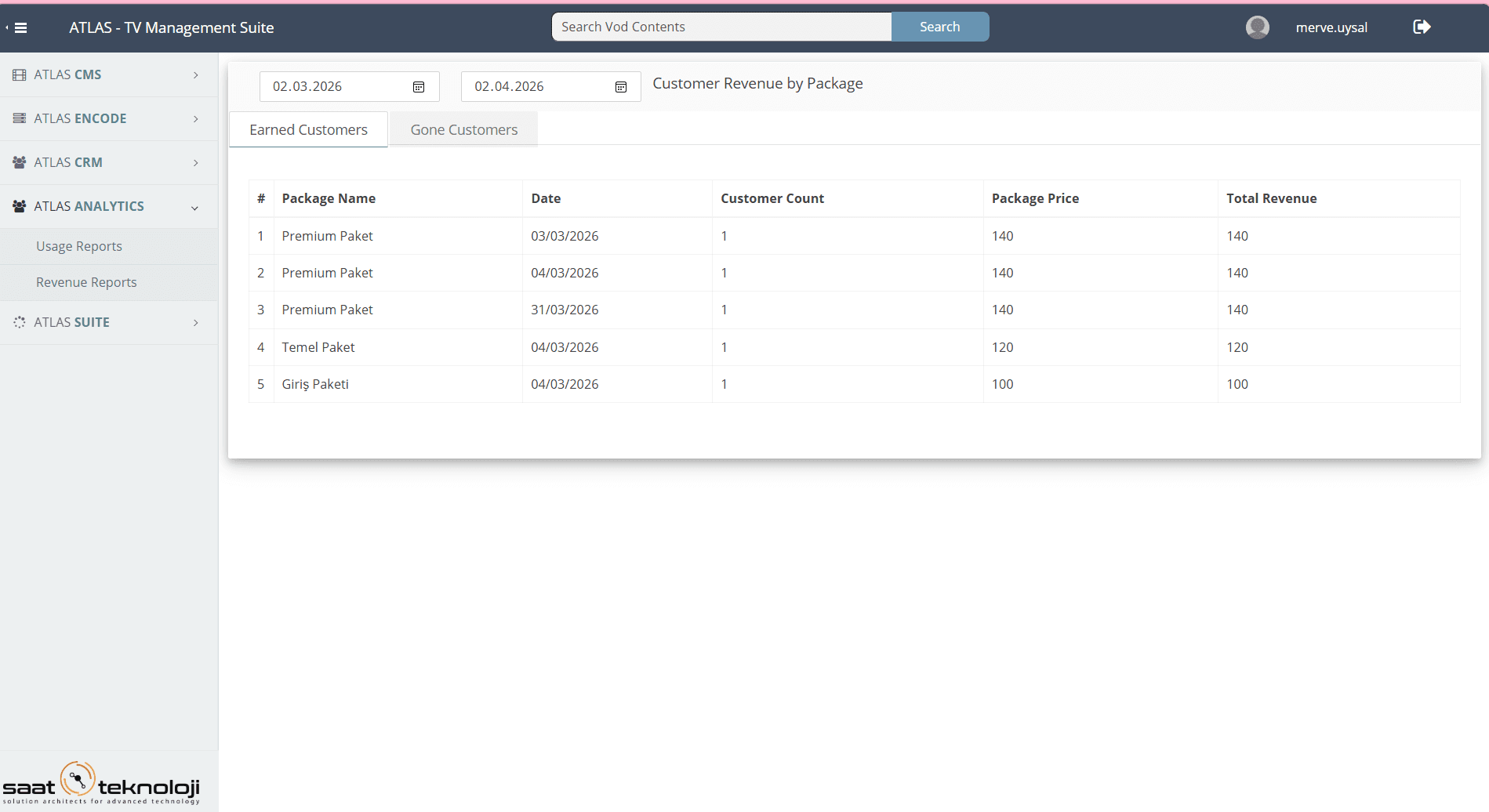Click the hamburger menu icon

point(21,27)
